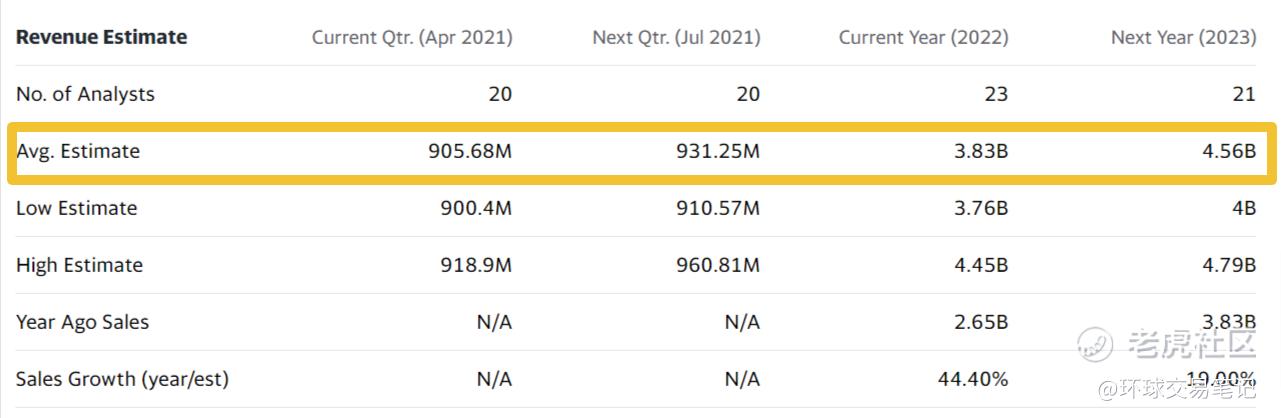This screenshot has height=418, width=1281.
Task: Select the 931.25M average estimate value
Action: pos(717,152)
